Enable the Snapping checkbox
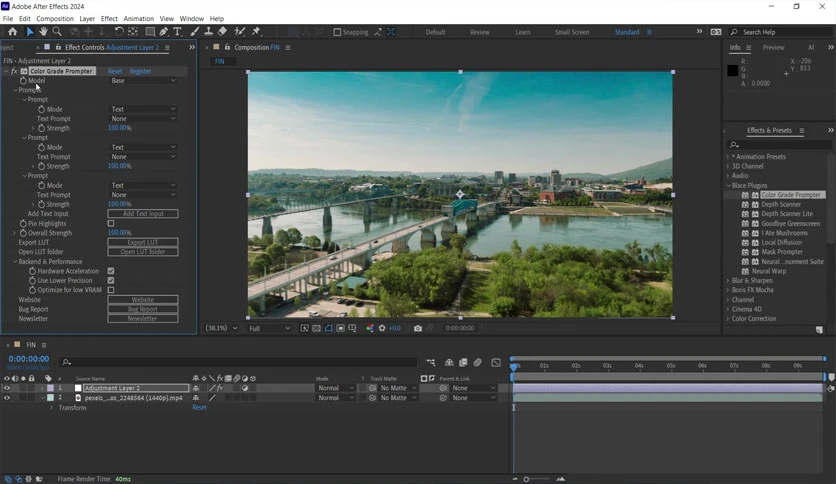836x484 pixels. coord(337,32)
